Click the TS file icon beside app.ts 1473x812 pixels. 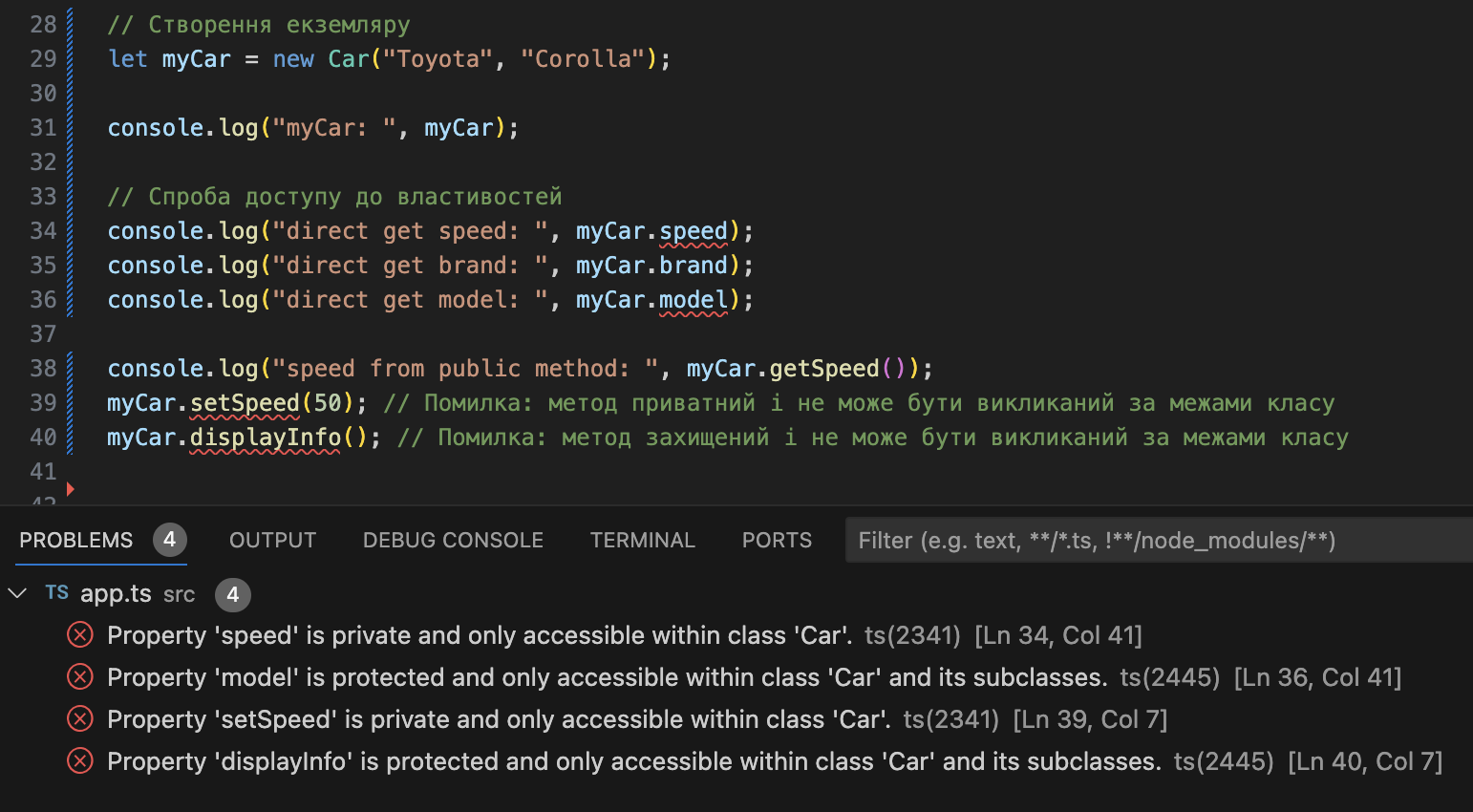57,593
